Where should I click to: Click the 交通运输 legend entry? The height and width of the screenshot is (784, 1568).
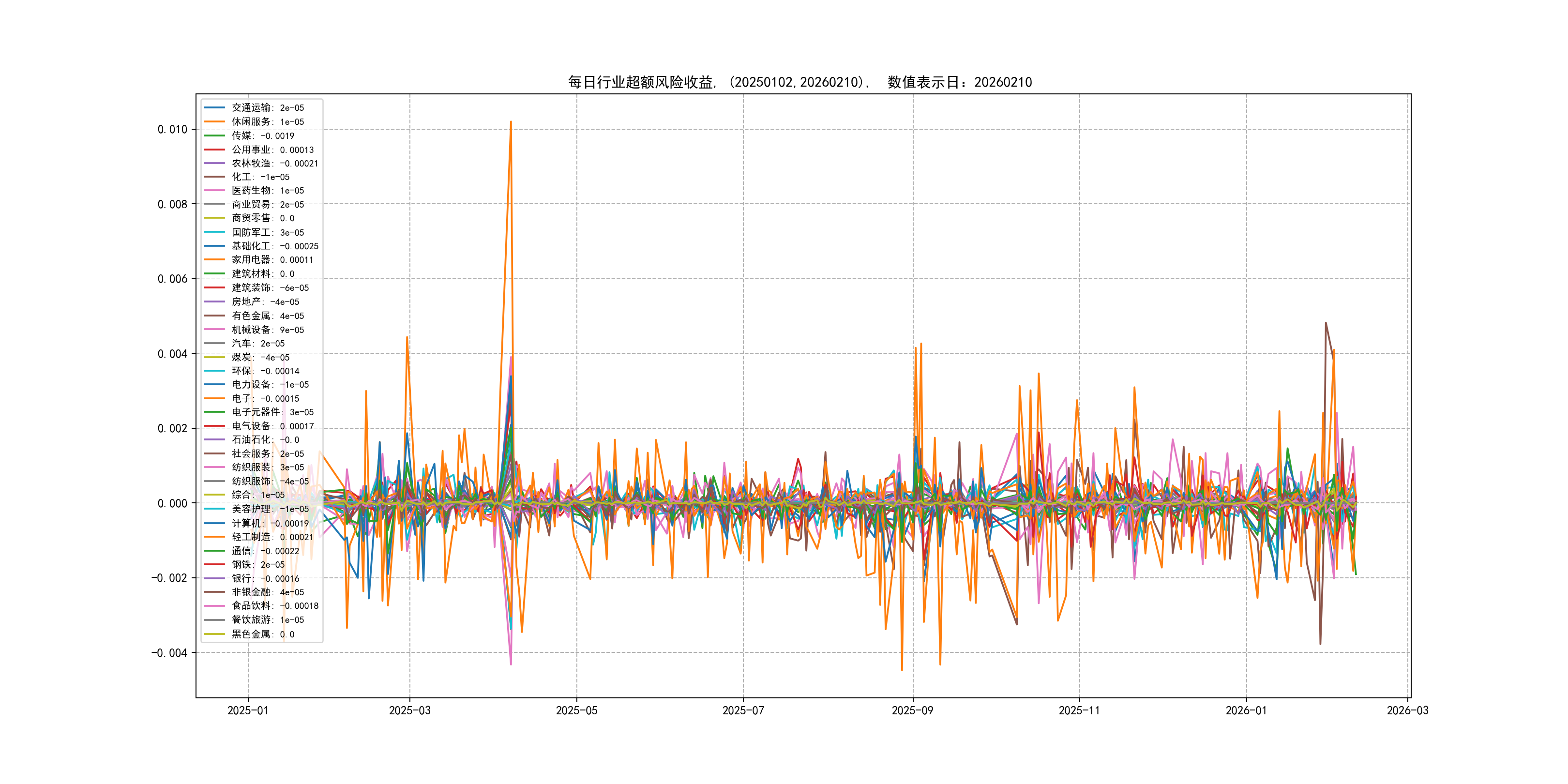pos(267,108)
